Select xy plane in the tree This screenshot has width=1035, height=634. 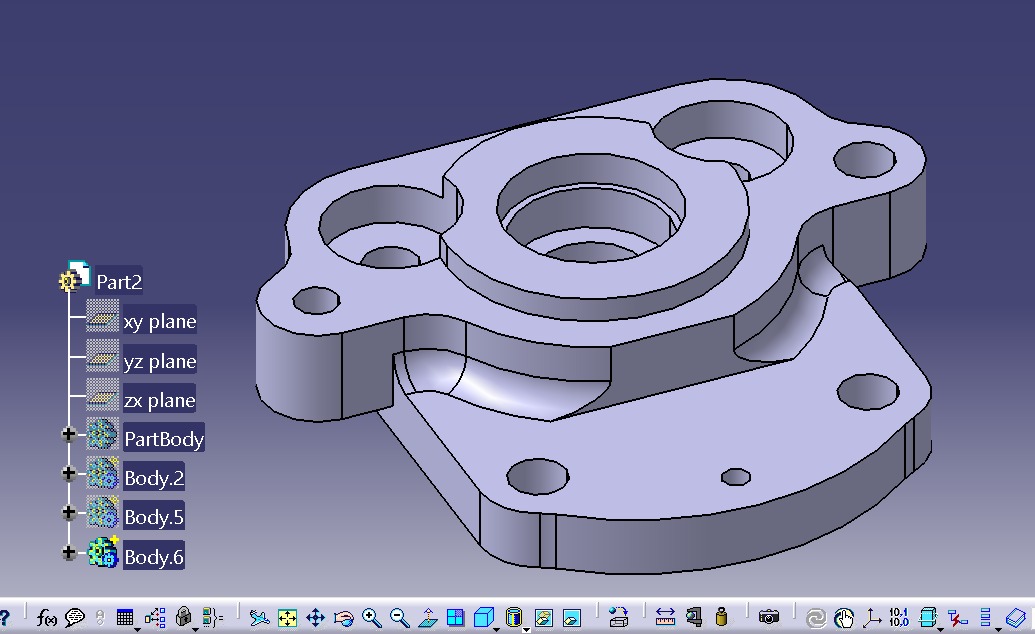[x=159, y=322]
